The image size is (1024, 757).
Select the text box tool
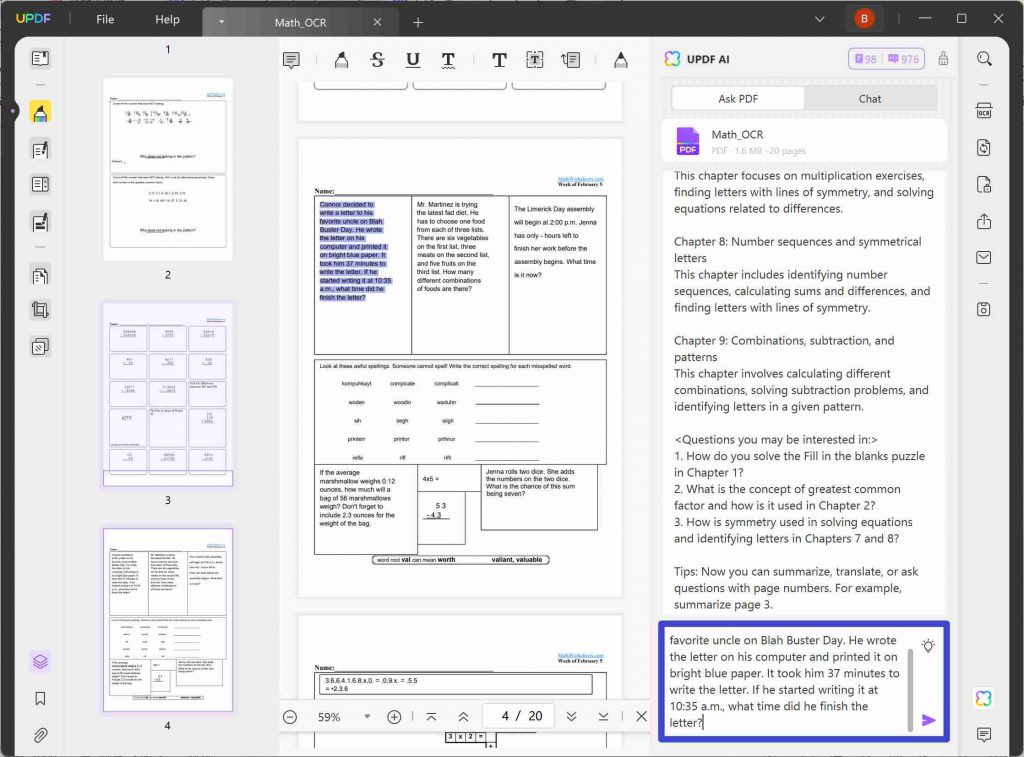point(534,60)
